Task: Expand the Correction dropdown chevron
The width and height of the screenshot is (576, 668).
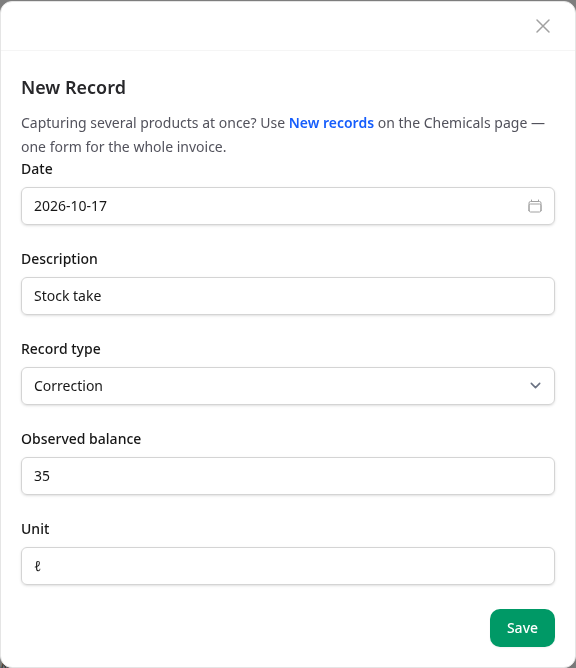Action: (x=535, y=386)
